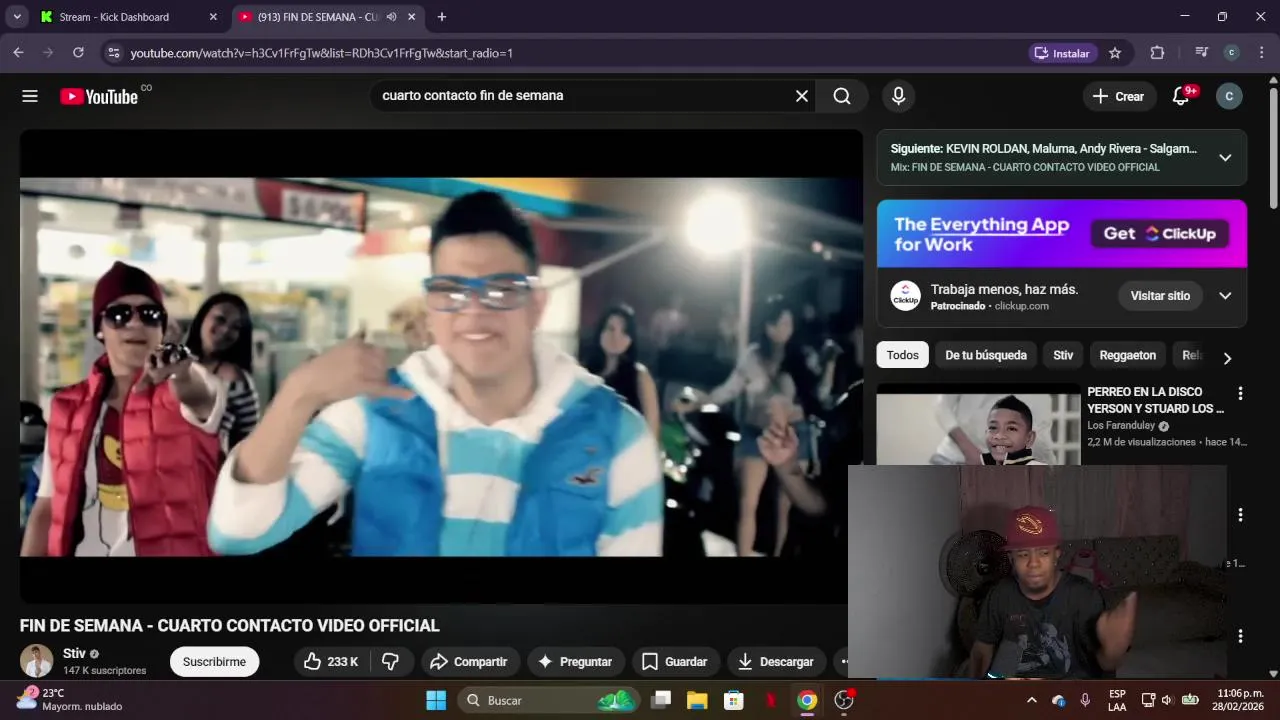Open Chrome profile avatar
The image size is (1280, 720).
coord(1231,53)
